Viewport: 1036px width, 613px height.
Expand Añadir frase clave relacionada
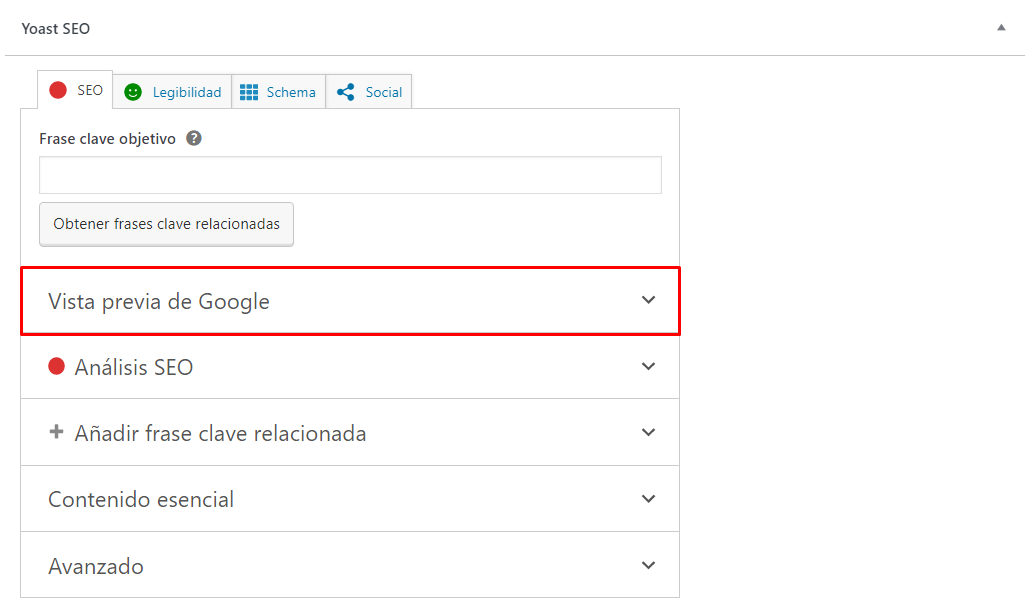pos(350,432)
